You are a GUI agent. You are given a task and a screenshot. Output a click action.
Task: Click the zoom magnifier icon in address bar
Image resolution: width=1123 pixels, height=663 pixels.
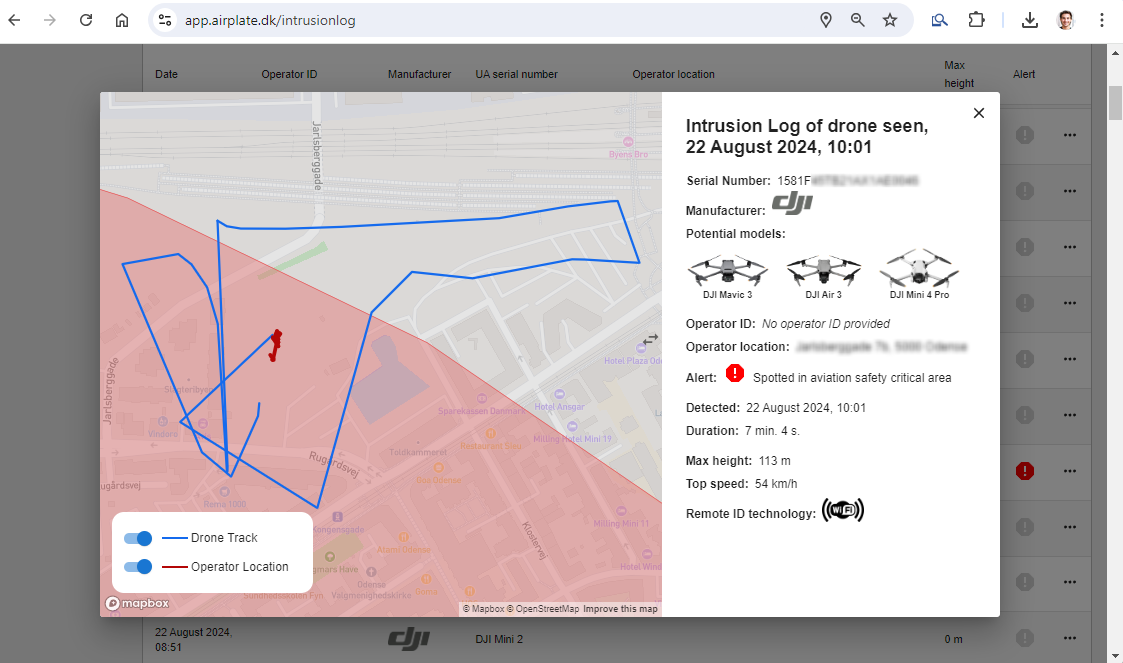click(x=857, y=20)
